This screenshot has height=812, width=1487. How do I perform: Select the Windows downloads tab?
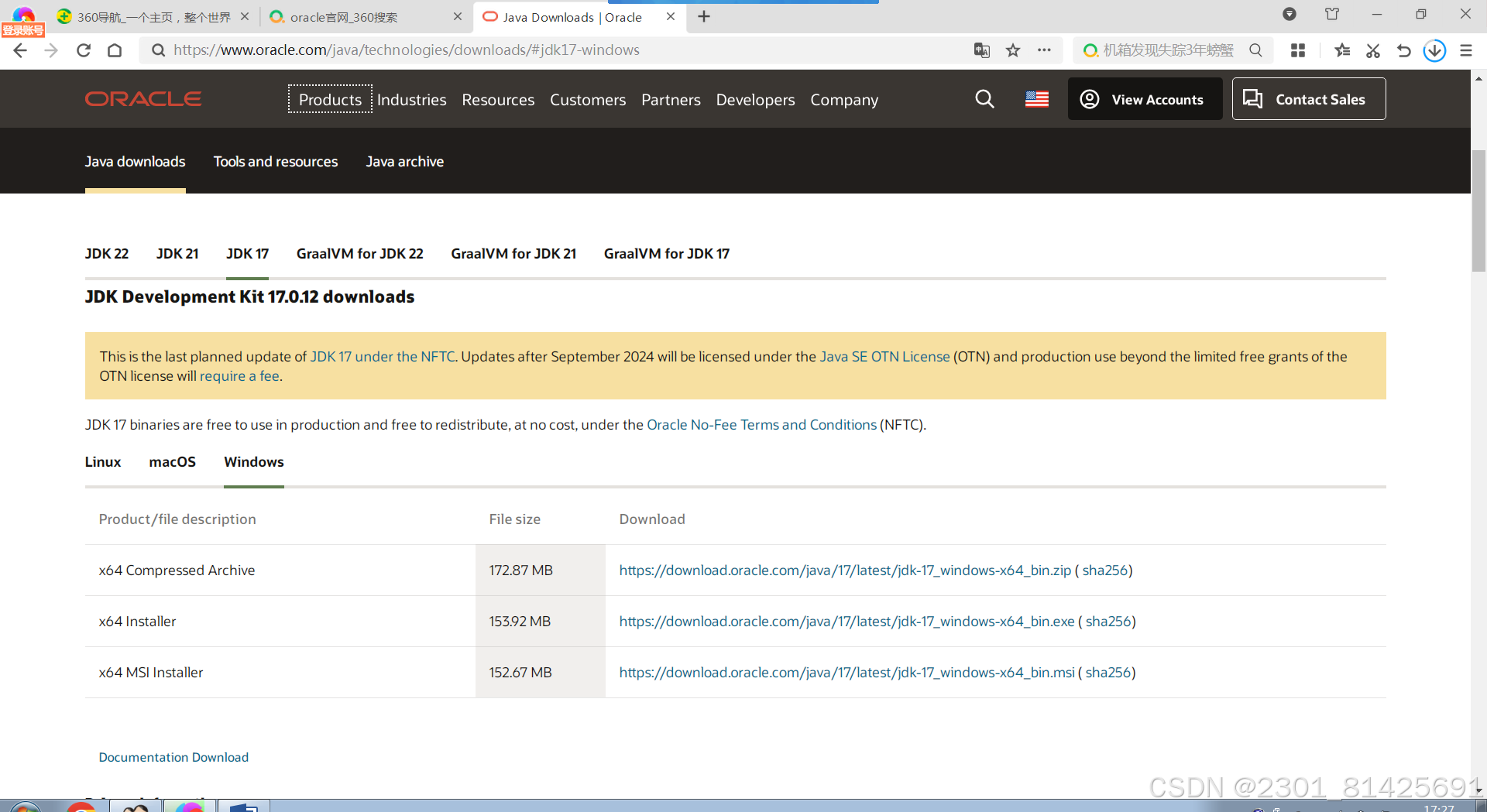tap(254, 462)
